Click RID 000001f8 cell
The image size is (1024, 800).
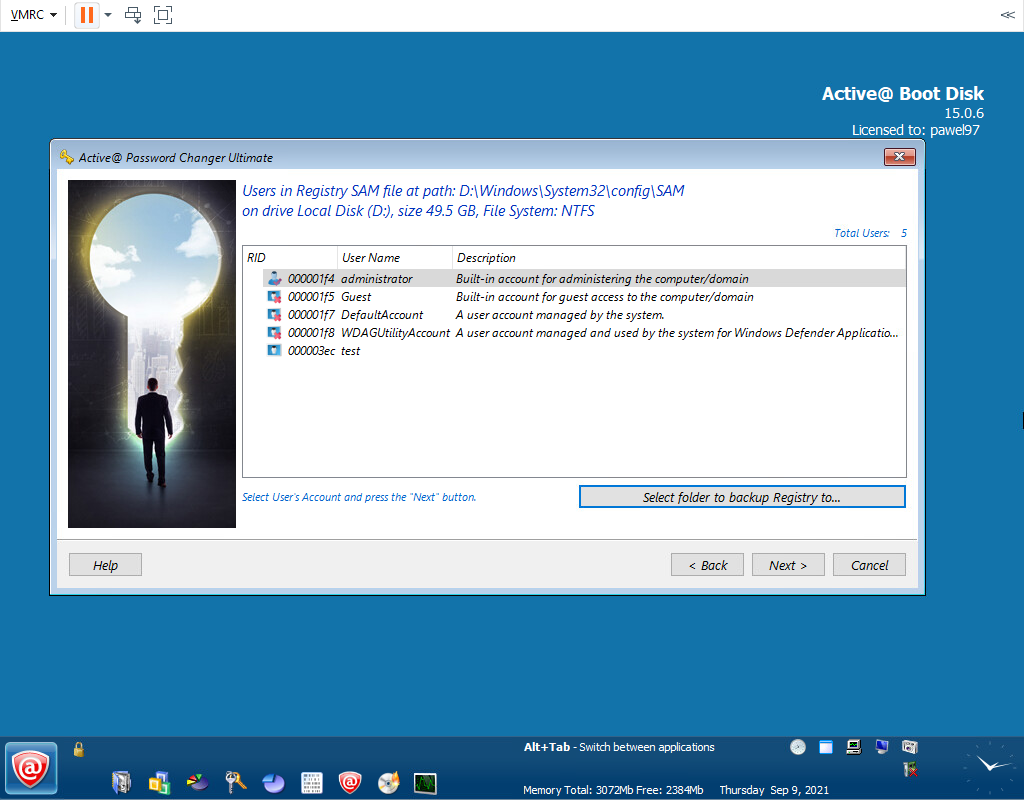tap(311, 333)
